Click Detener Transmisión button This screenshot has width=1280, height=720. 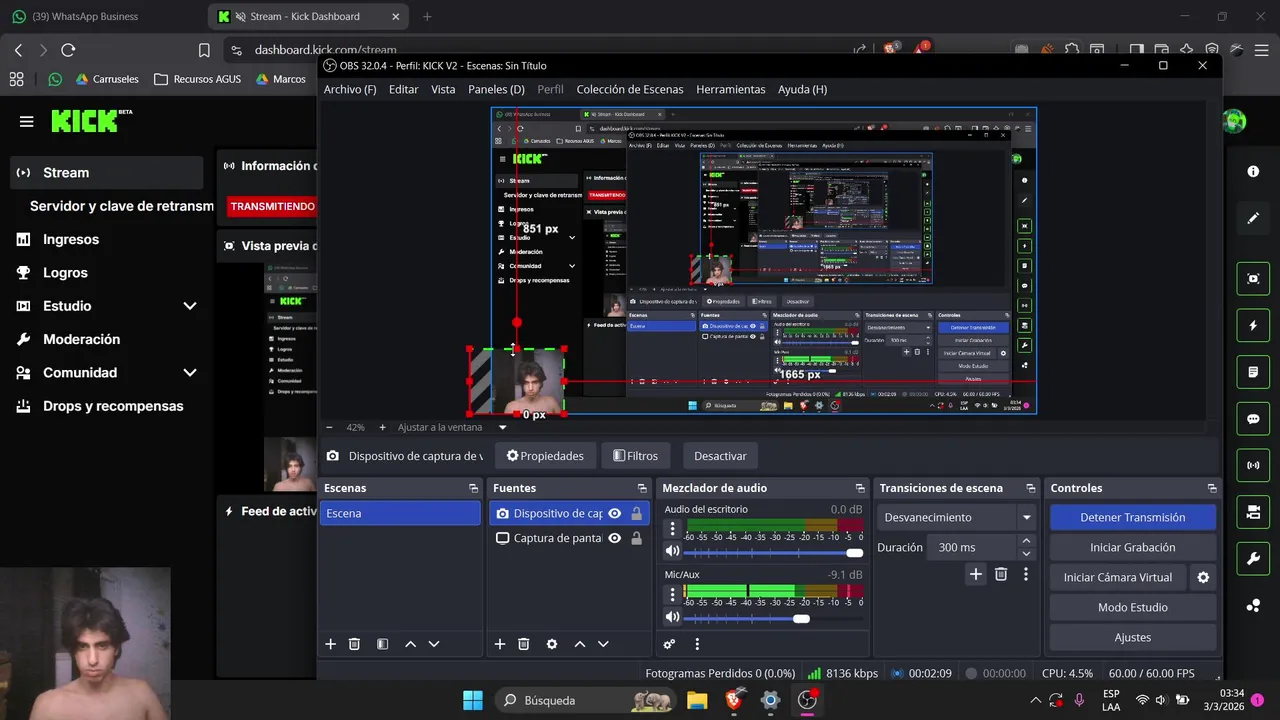[x=1133, y=517]
